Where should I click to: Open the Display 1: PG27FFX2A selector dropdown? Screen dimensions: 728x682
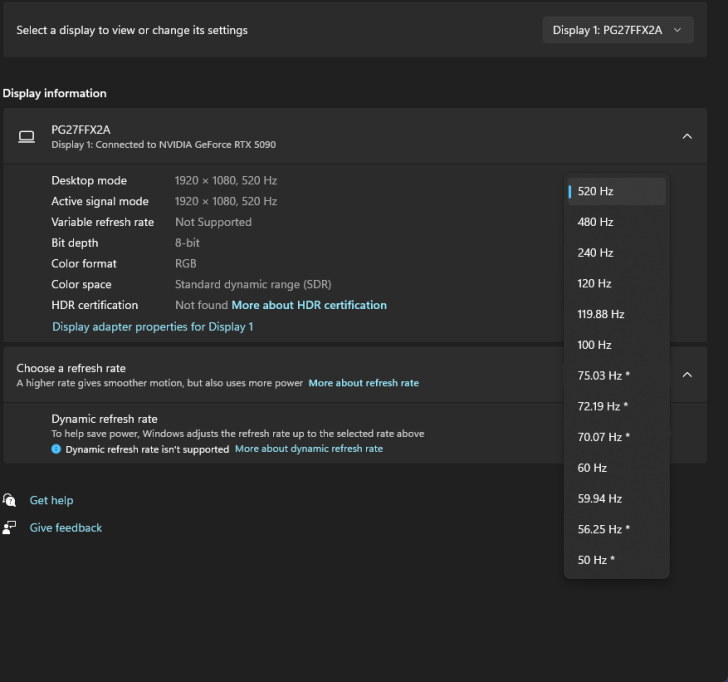[618, 30]
